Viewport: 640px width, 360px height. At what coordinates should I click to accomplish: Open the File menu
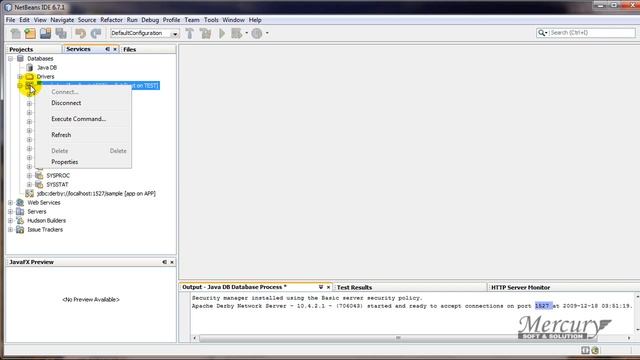click(10, 20)
